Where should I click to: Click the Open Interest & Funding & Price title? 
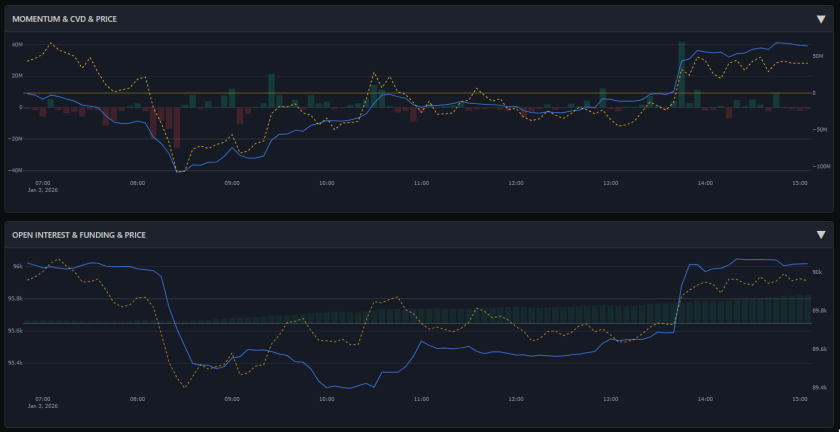pos(78,235)
